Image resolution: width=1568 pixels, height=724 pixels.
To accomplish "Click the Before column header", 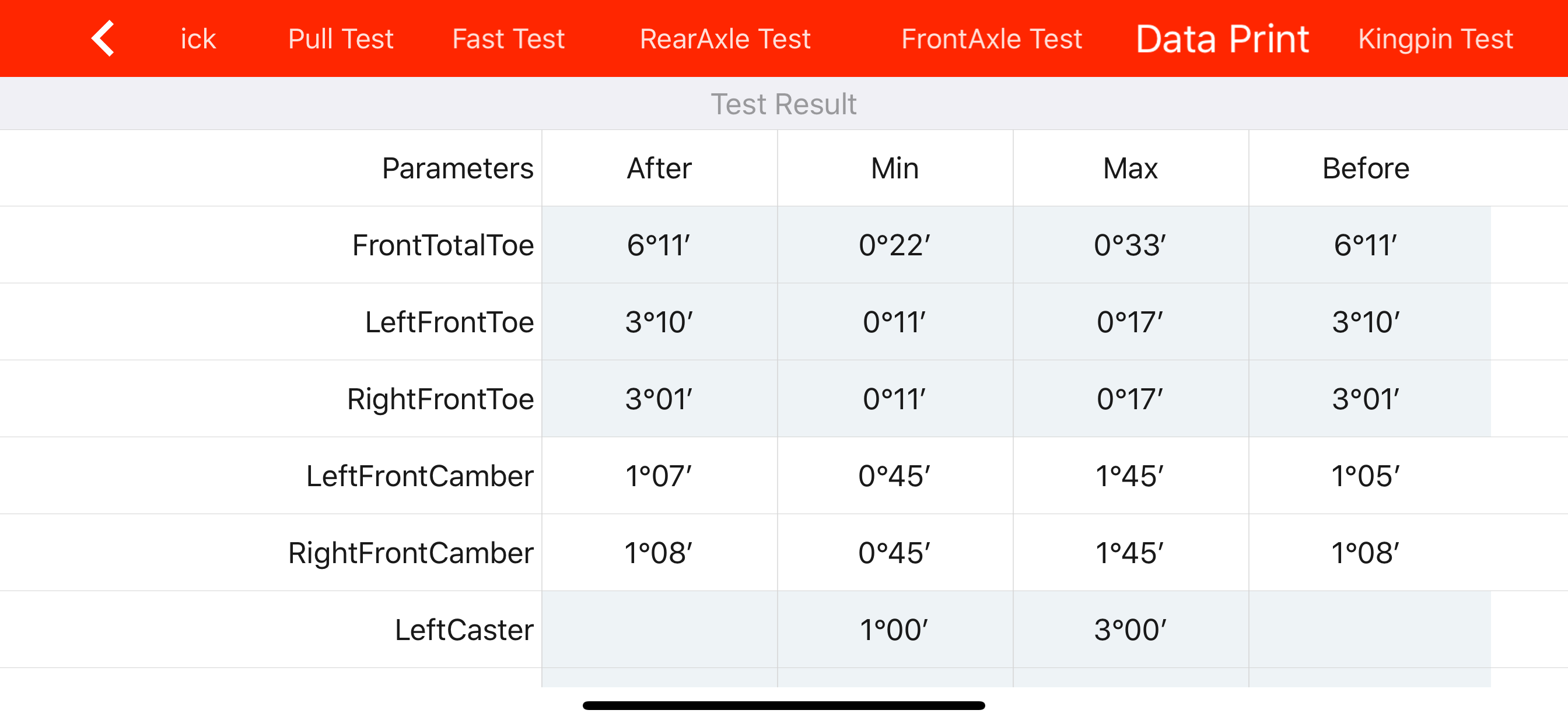I will [1366, 168].
